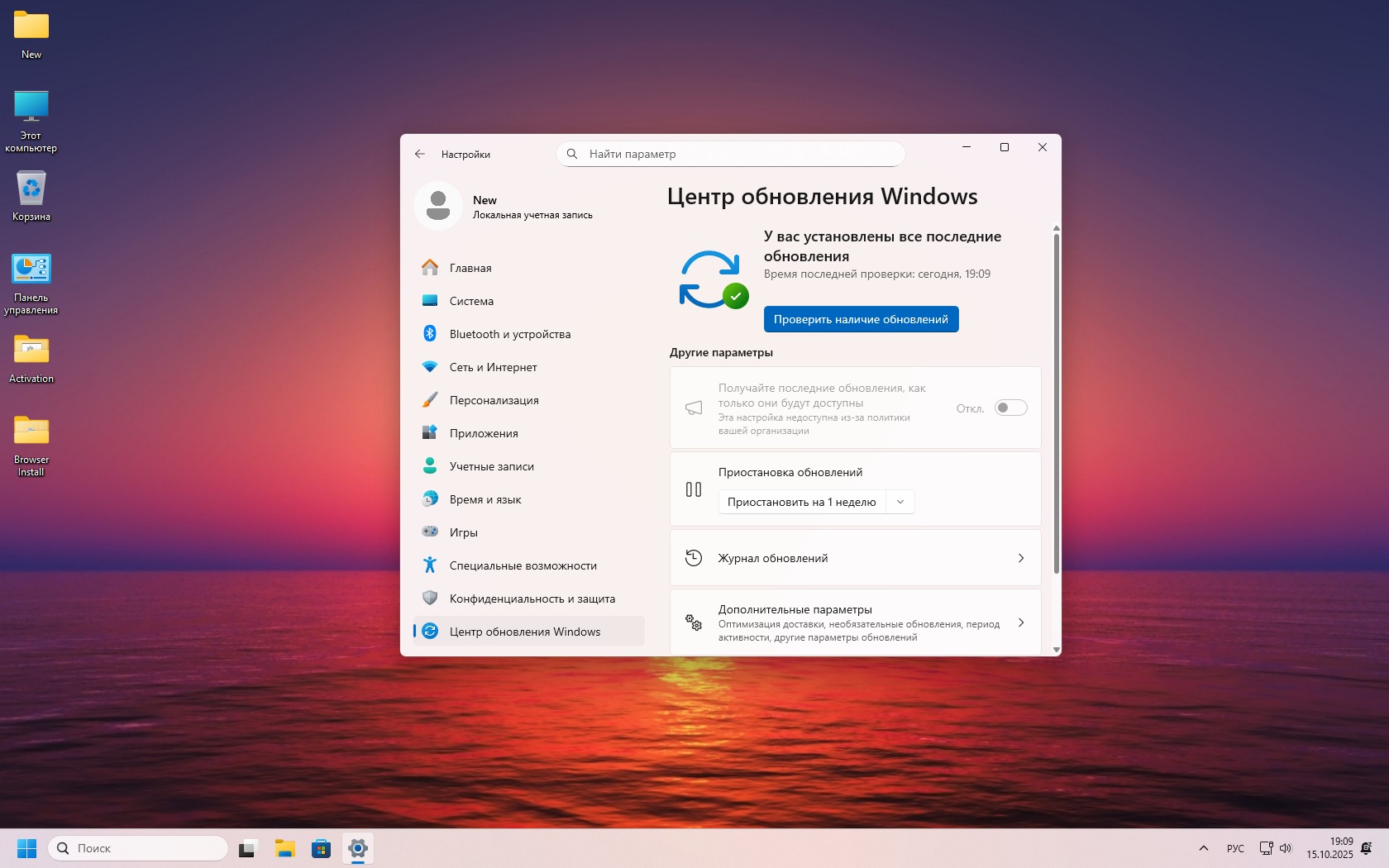Click the Bluetooth icon in the sidebar
This screenshot has height=868, width=1389.
430,334
